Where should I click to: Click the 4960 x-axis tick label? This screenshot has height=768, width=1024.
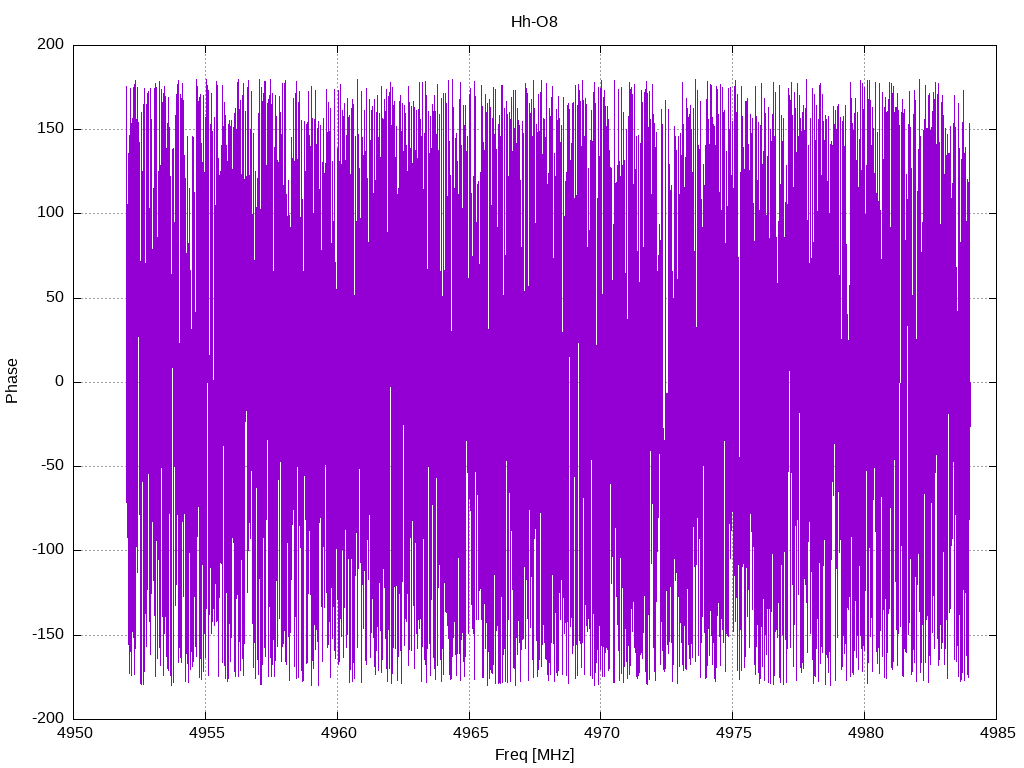(x=338, y=733)
